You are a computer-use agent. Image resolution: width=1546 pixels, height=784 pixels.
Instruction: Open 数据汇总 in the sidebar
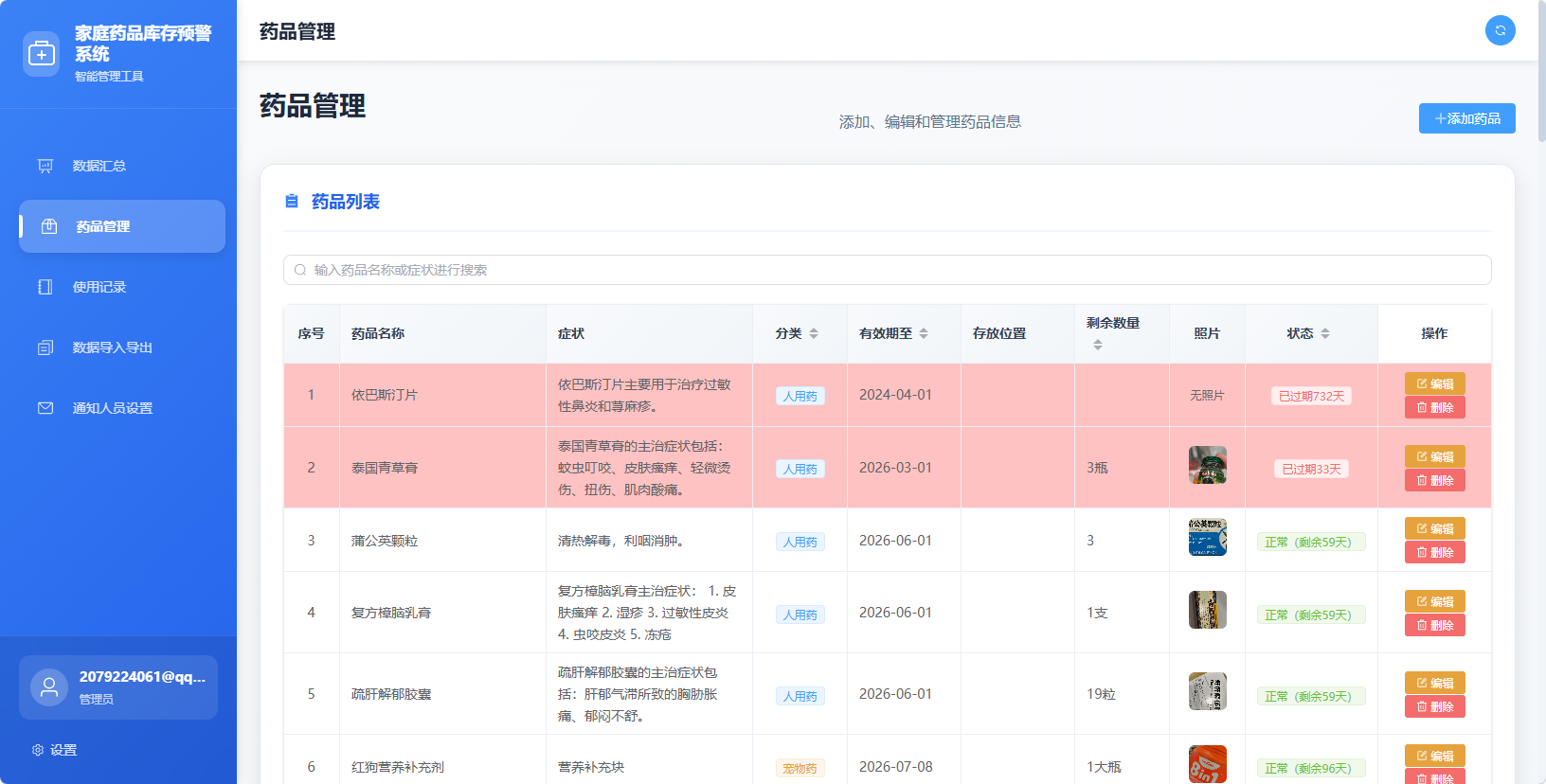click(x=122, y=166)
